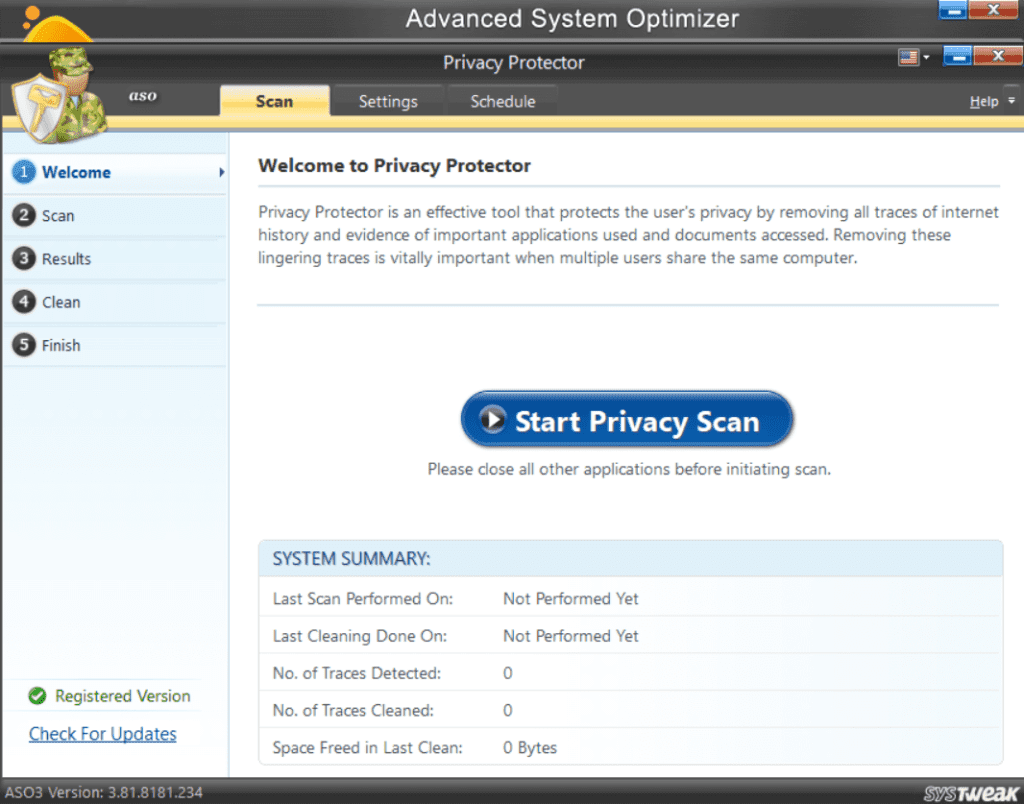Screen dimensions: 1024x804
Task: Click Not Performed Yet value for Last Cleaning
Action: tap(570, 636)
